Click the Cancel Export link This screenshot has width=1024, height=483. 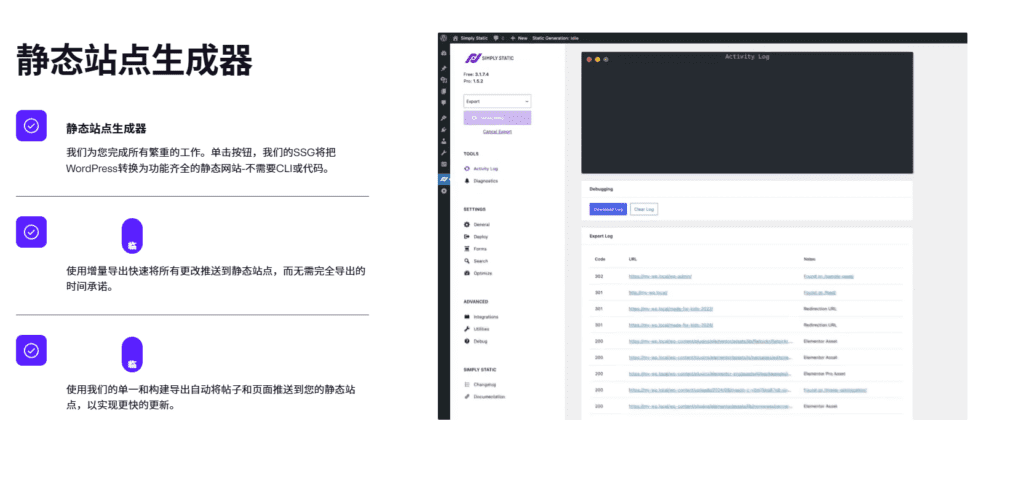(497, 132)
